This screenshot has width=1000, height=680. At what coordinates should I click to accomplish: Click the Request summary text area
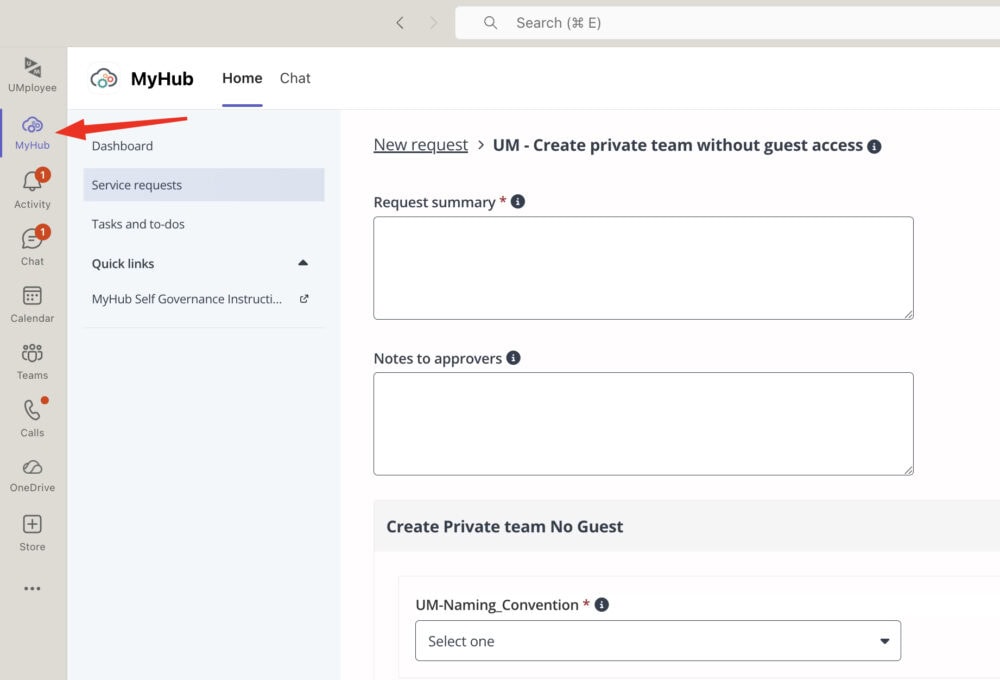tap(643, 268)
